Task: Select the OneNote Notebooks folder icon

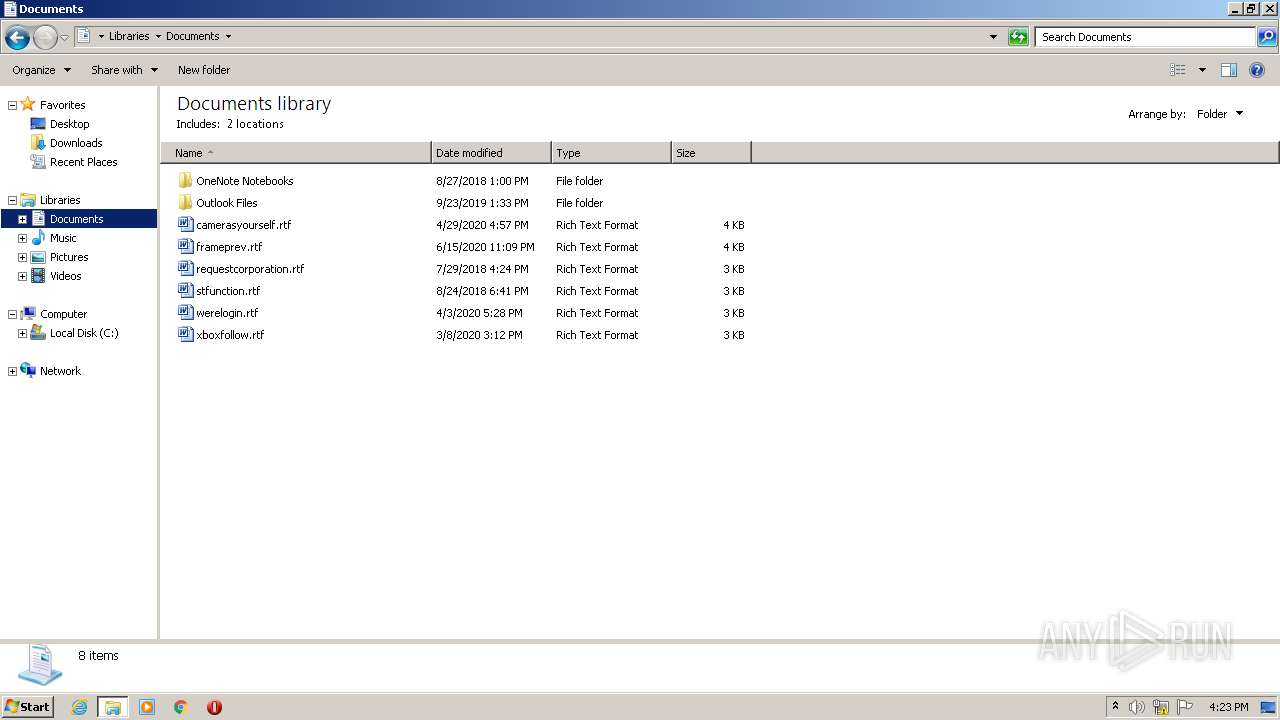Action: click(185, 181)
